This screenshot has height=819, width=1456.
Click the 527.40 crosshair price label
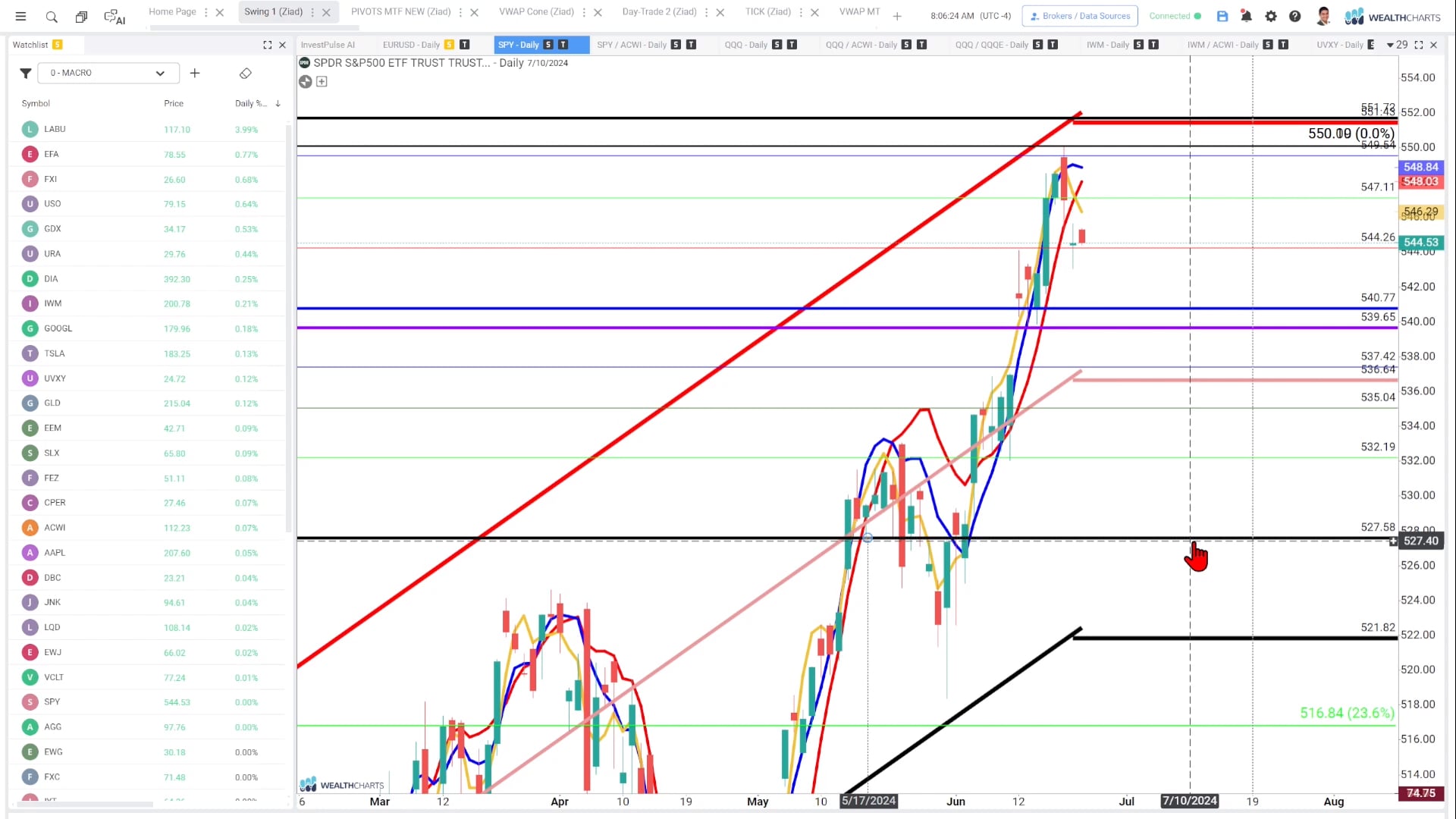point(1421,541)
